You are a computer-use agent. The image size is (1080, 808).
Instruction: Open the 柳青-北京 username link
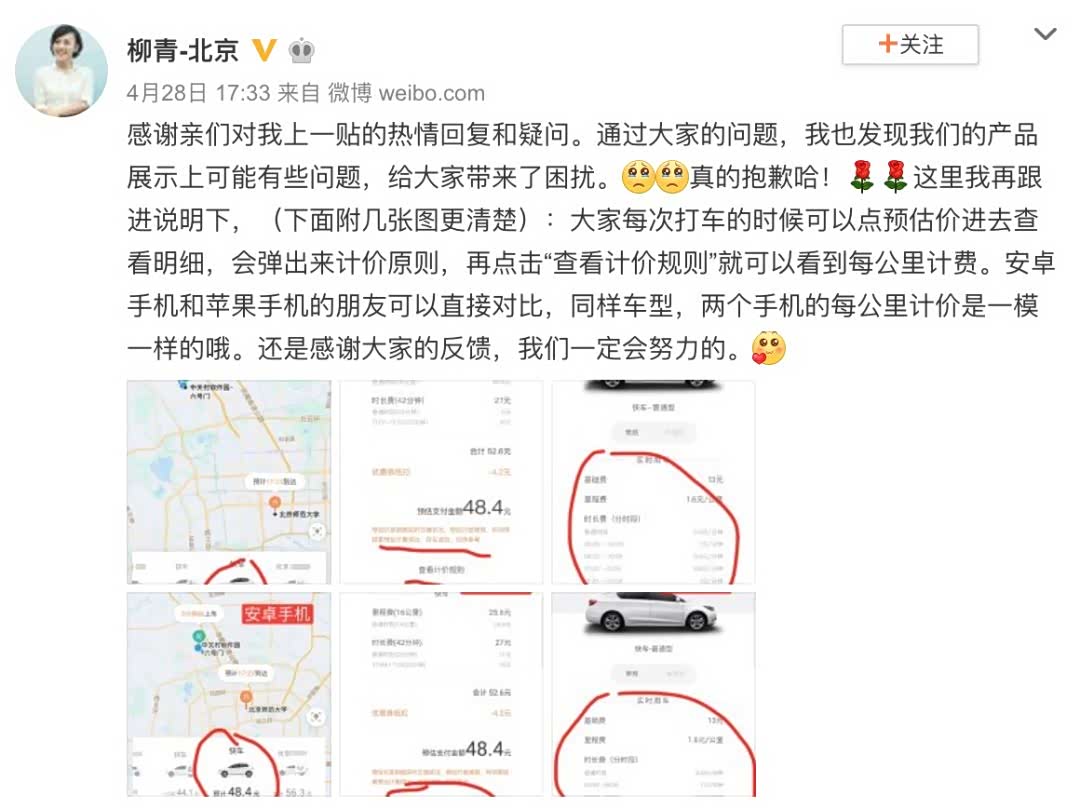pyautogui.click(x=183, y=50)
